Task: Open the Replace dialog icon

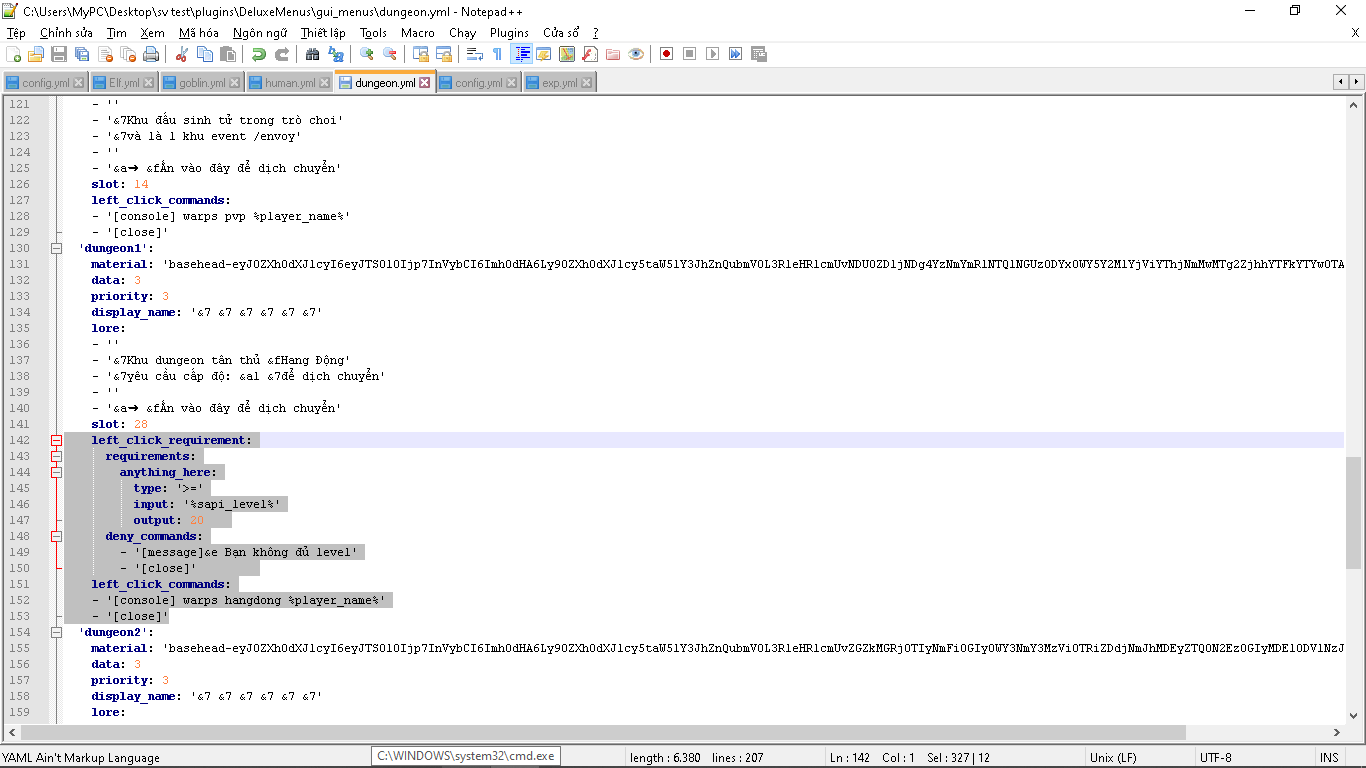Action: point(336,54)
